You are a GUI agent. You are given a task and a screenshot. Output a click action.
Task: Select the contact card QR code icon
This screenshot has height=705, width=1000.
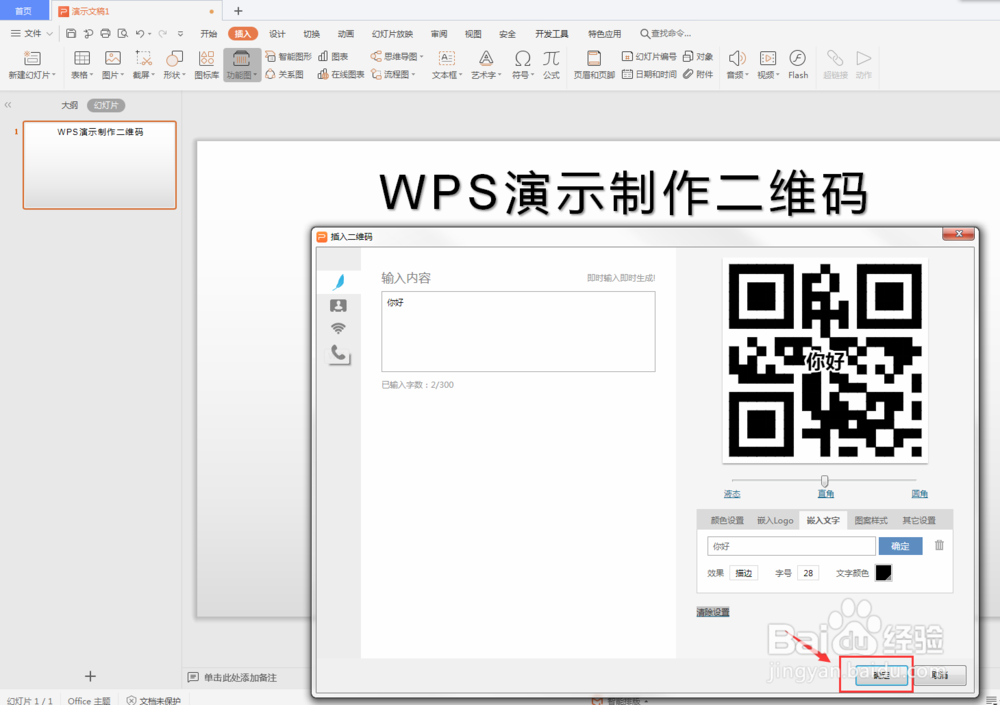point(340,306)
